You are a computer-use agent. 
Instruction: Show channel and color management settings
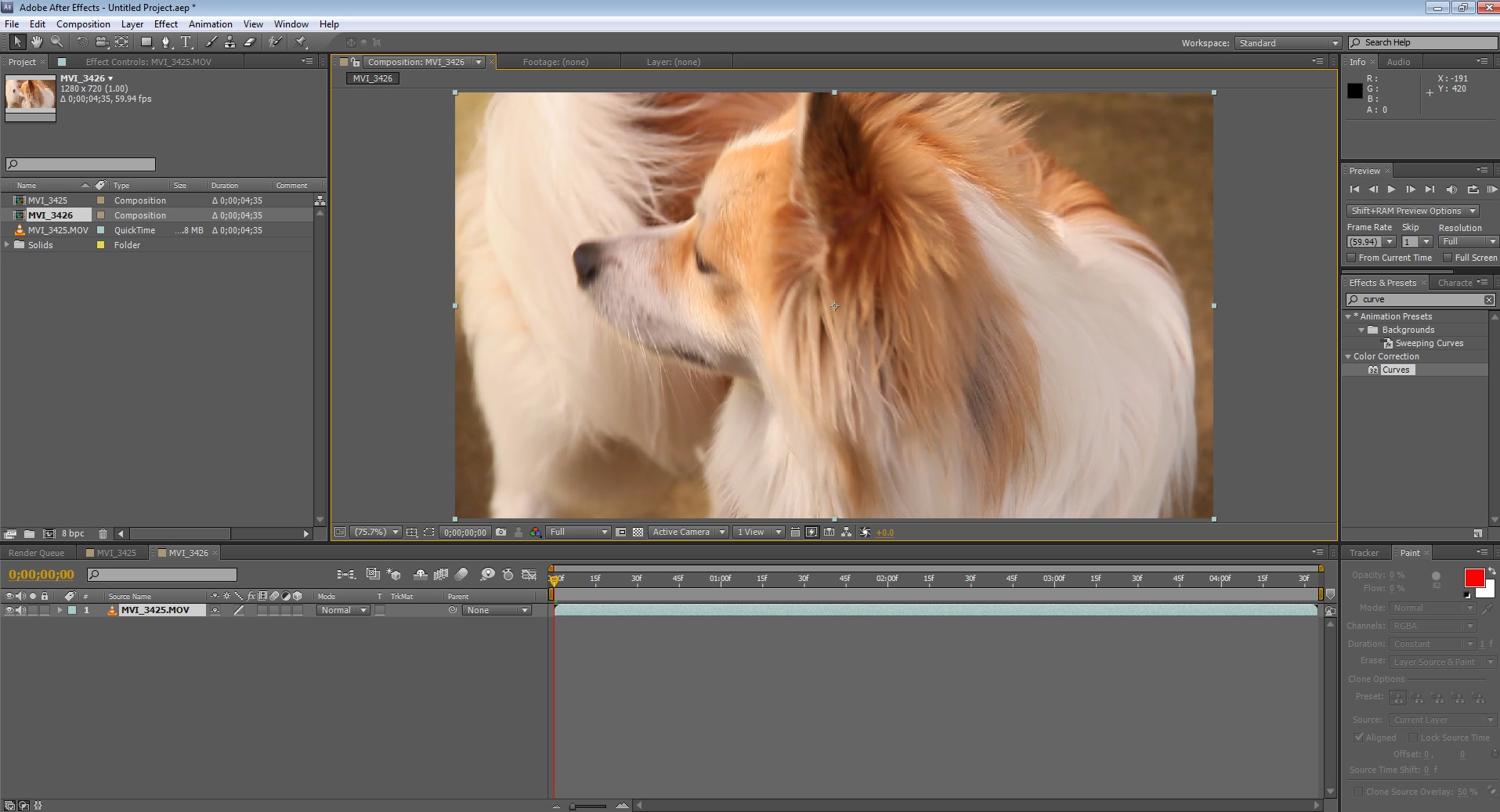click(536, 532)
